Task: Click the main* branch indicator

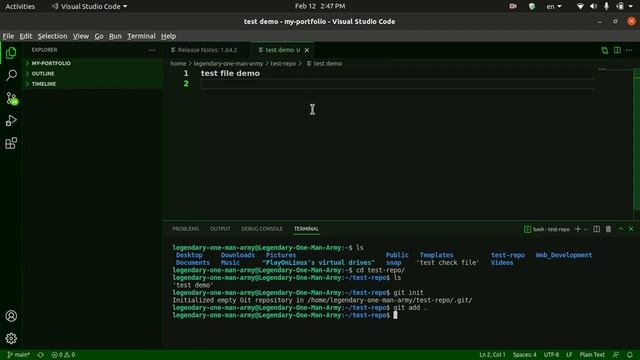Action: tap(18, 355)
